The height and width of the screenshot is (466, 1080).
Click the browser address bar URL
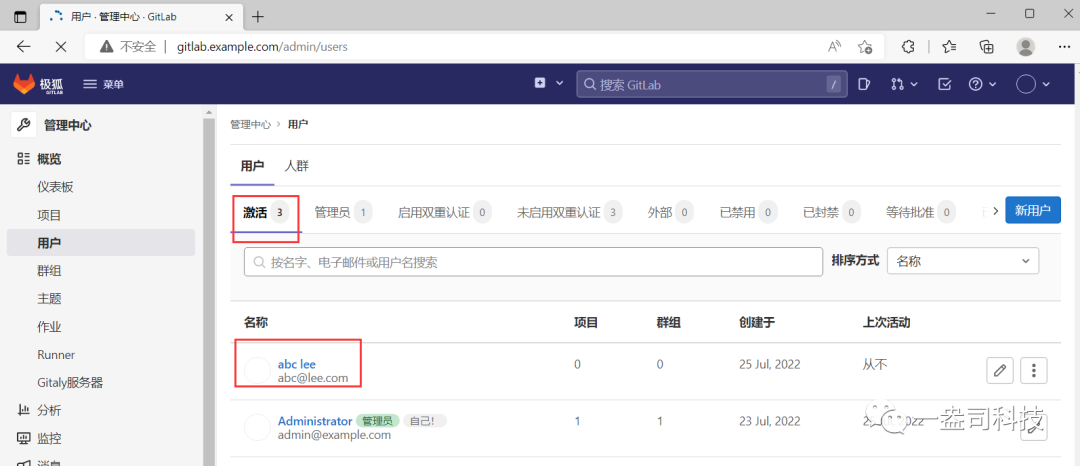[x=262, y=47]
